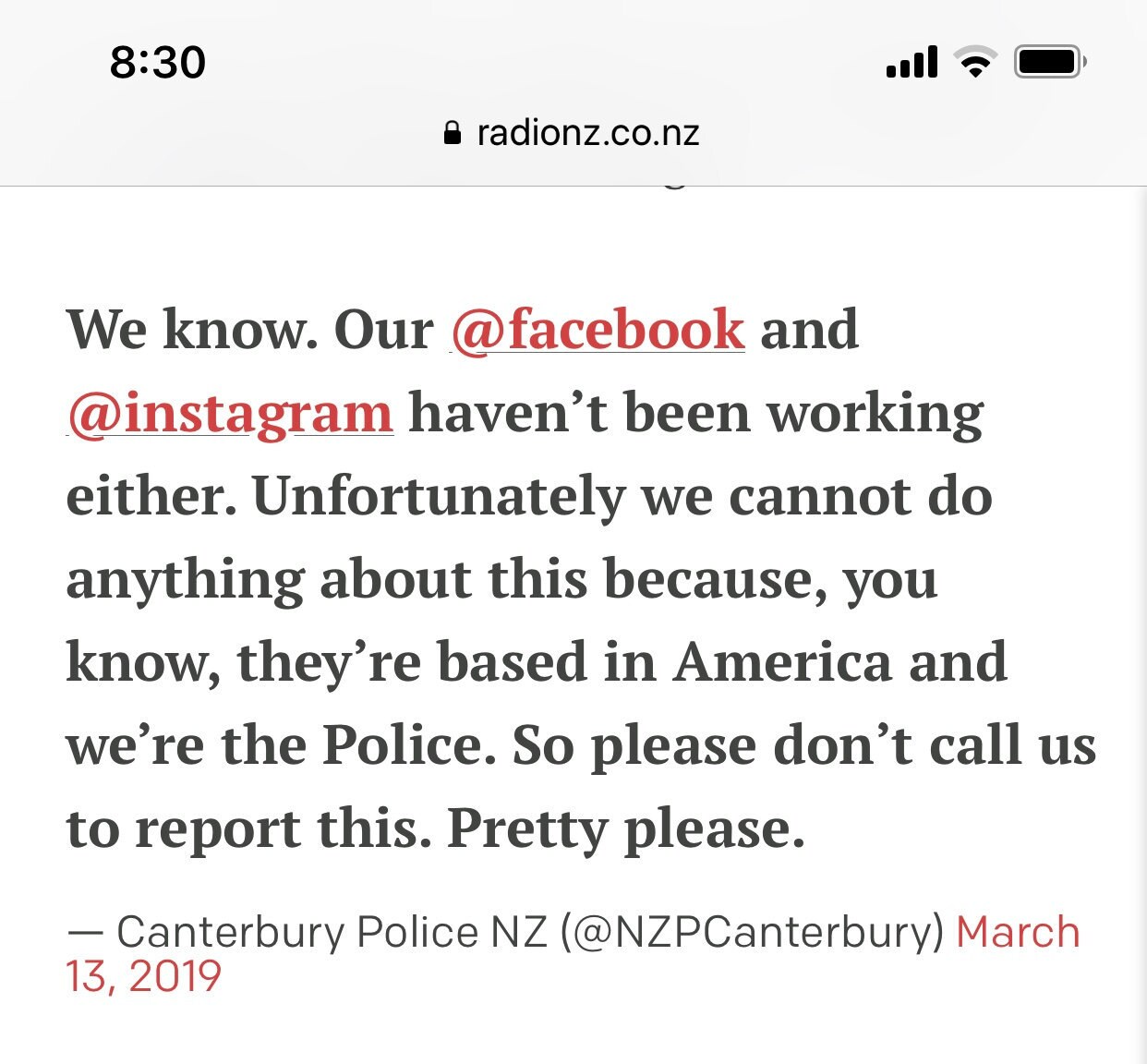The height and width of the screenshot is (1064, 1147).
Task: Tap the word working in the tweet
Action: coord(876,414)
